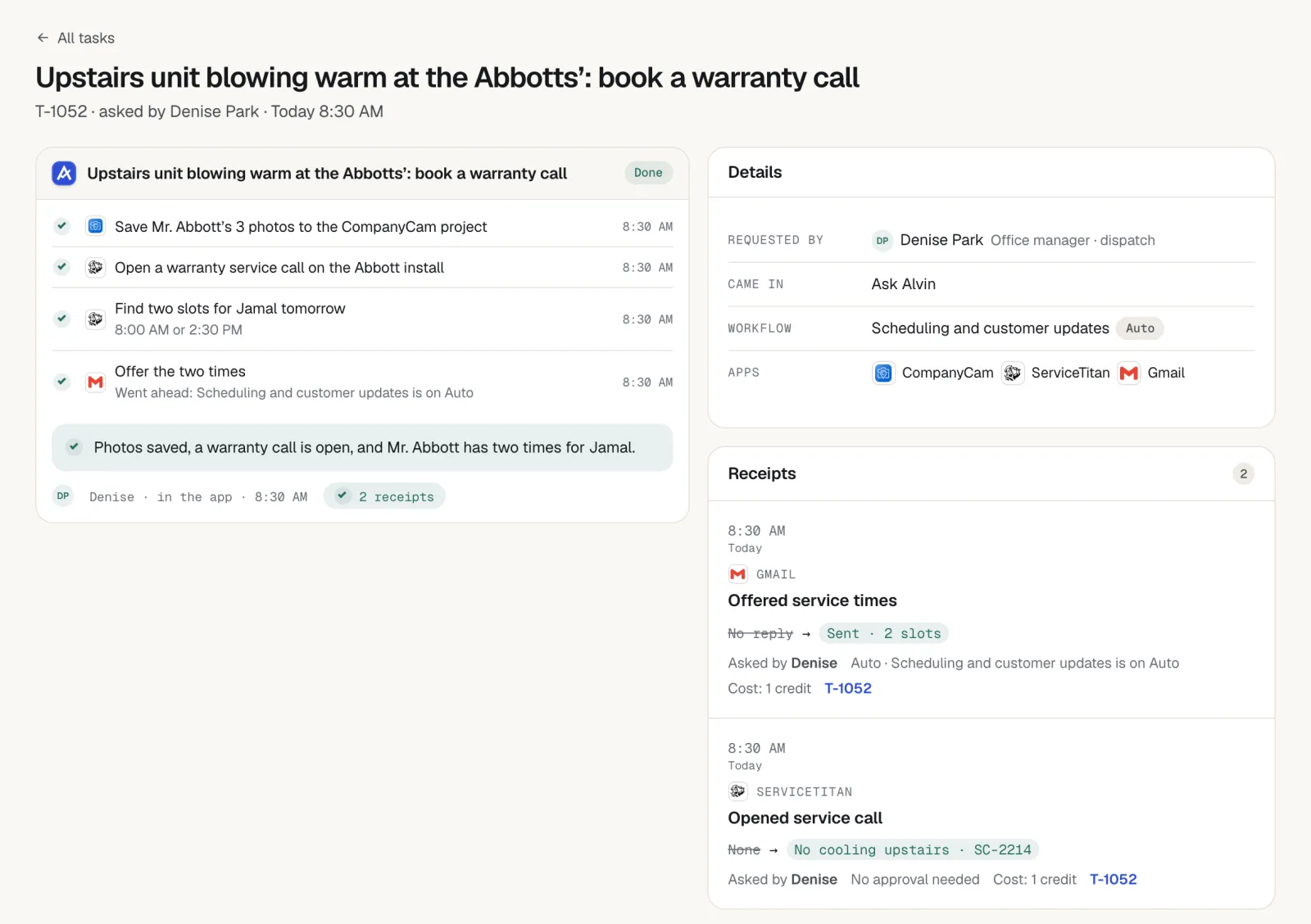Click the Auto workflow badge in Details
Image resolution: width=1311 pixels, height=924 pixels.
(x=1140, y=328)
